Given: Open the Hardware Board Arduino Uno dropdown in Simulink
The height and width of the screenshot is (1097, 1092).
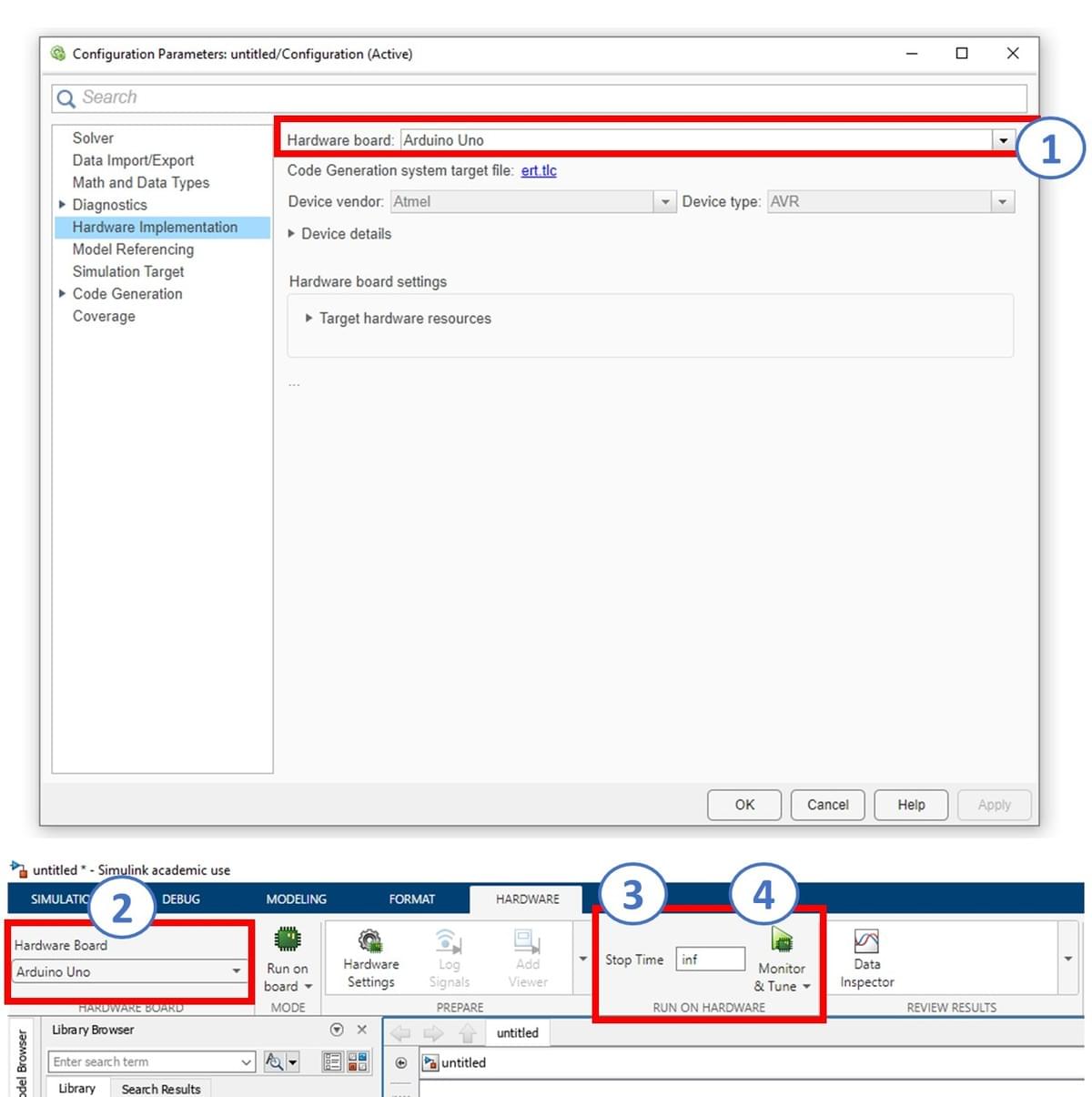Looking at the screenshot, I should [x=130, y=971].
